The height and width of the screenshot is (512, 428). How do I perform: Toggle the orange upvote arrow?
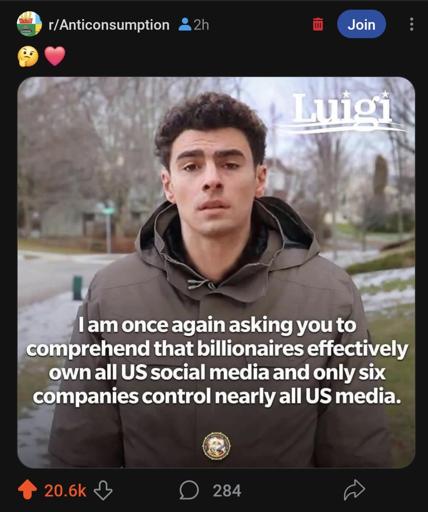click(x=27, y=490)
